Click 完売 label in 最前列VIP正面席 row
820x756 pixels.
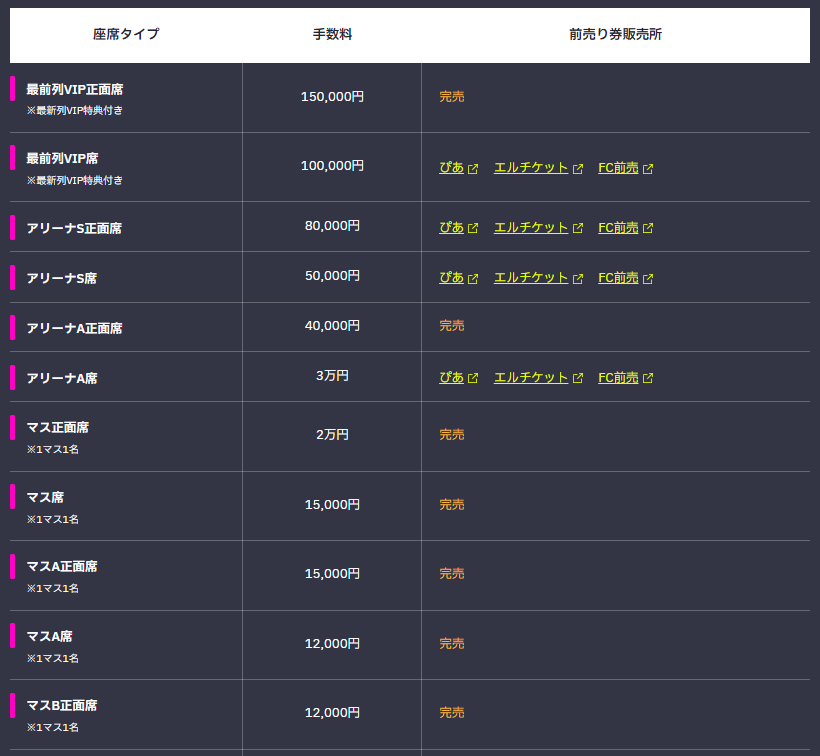pyautogui.click(x=452, y=97)
